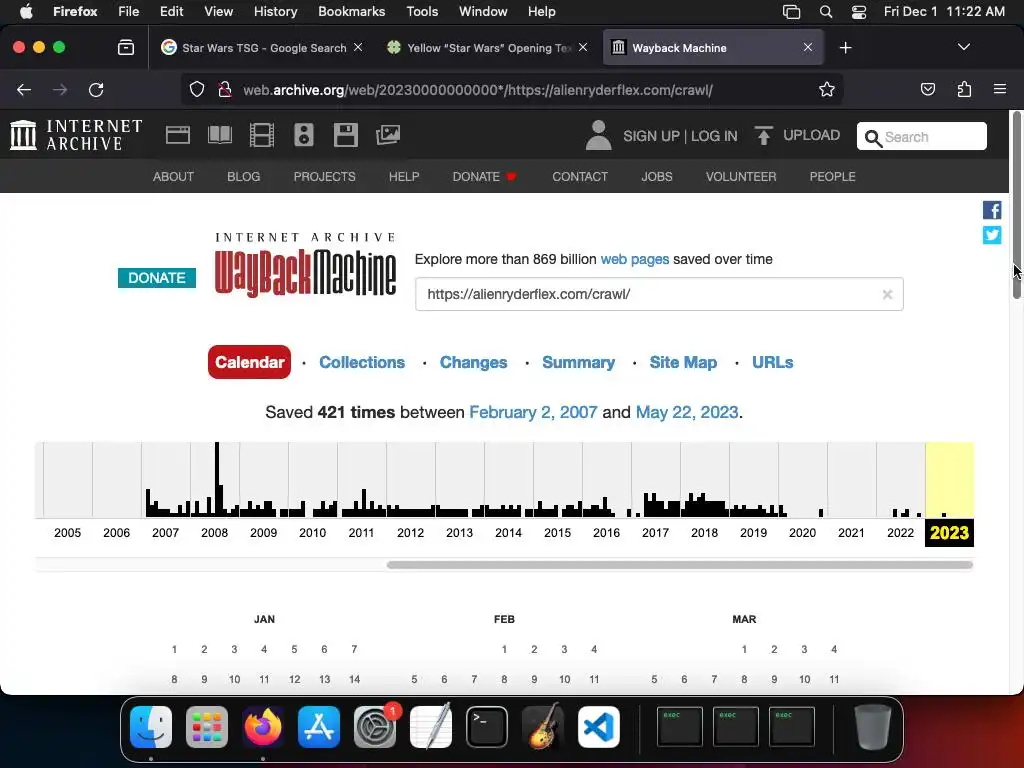Click the Internet Archive Search field
This screenshot has height=768, width=1024.
921,136
